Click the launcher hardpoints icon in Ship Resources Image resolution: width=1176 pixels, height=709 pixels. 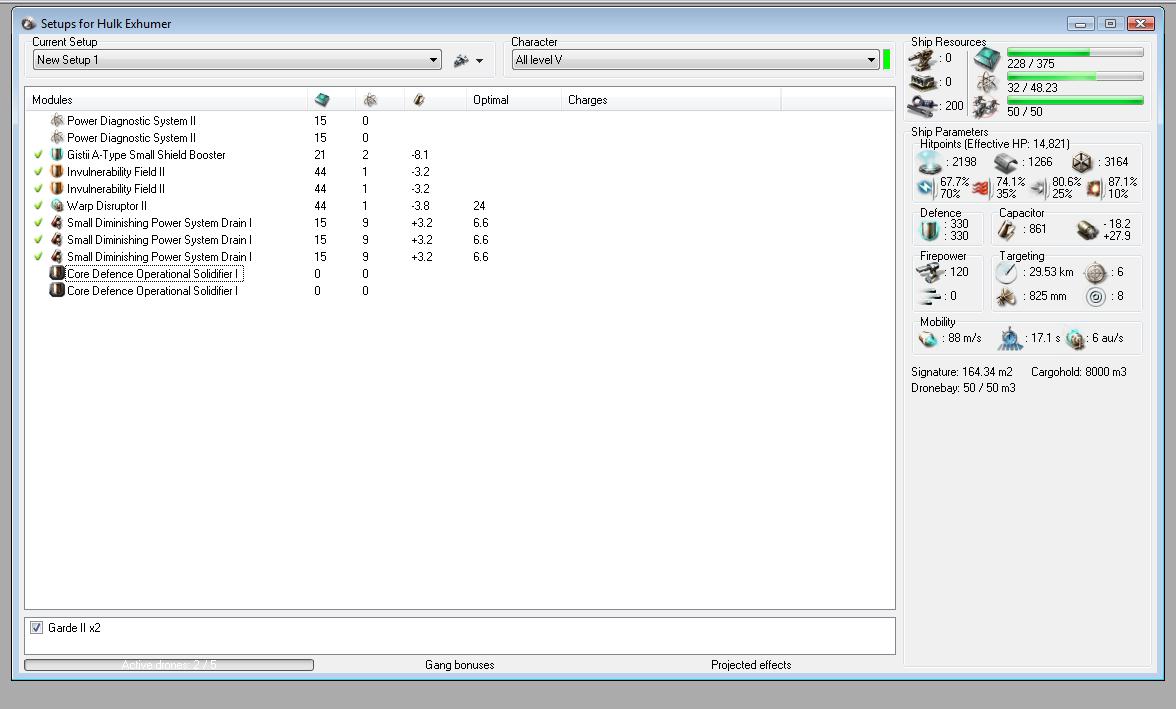923,82
